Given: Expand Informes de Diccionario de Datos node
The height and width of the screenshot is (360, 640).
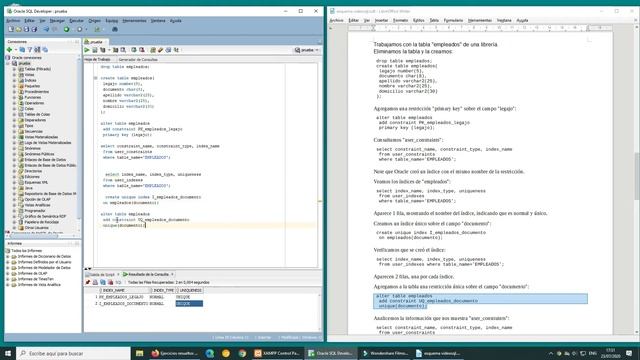Looking at the screenshot, I should [x=8, y=256].
